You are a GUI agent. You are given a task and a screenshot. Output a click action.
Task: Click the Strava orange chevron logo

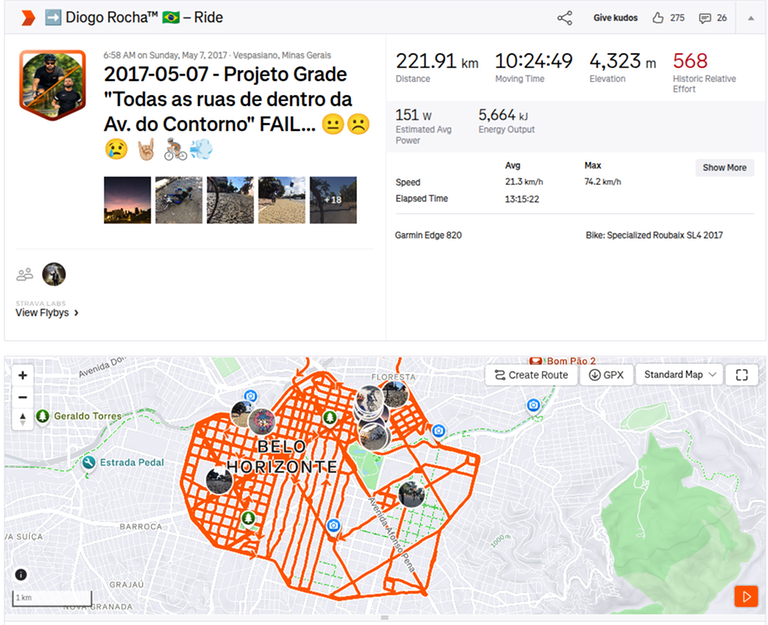click(x=28, y=18)
